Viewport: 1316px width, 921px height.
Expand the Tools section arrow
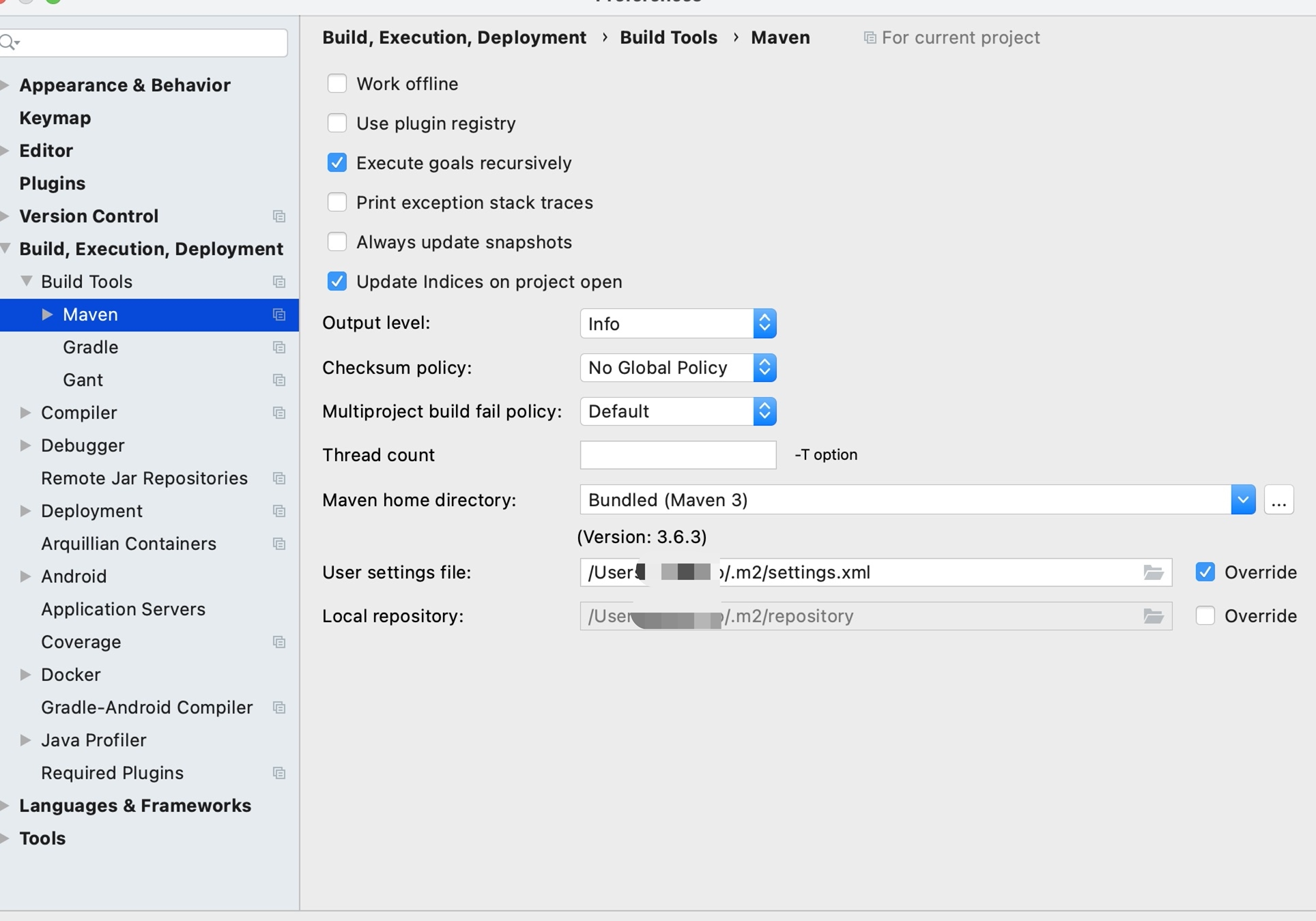(5, 838)
